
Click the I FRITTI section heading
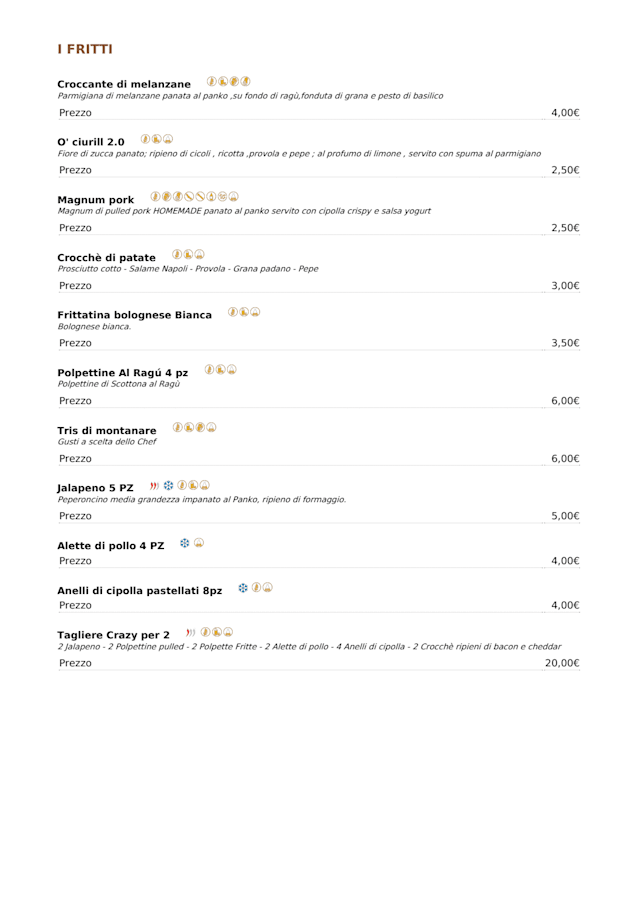[85, 50]
